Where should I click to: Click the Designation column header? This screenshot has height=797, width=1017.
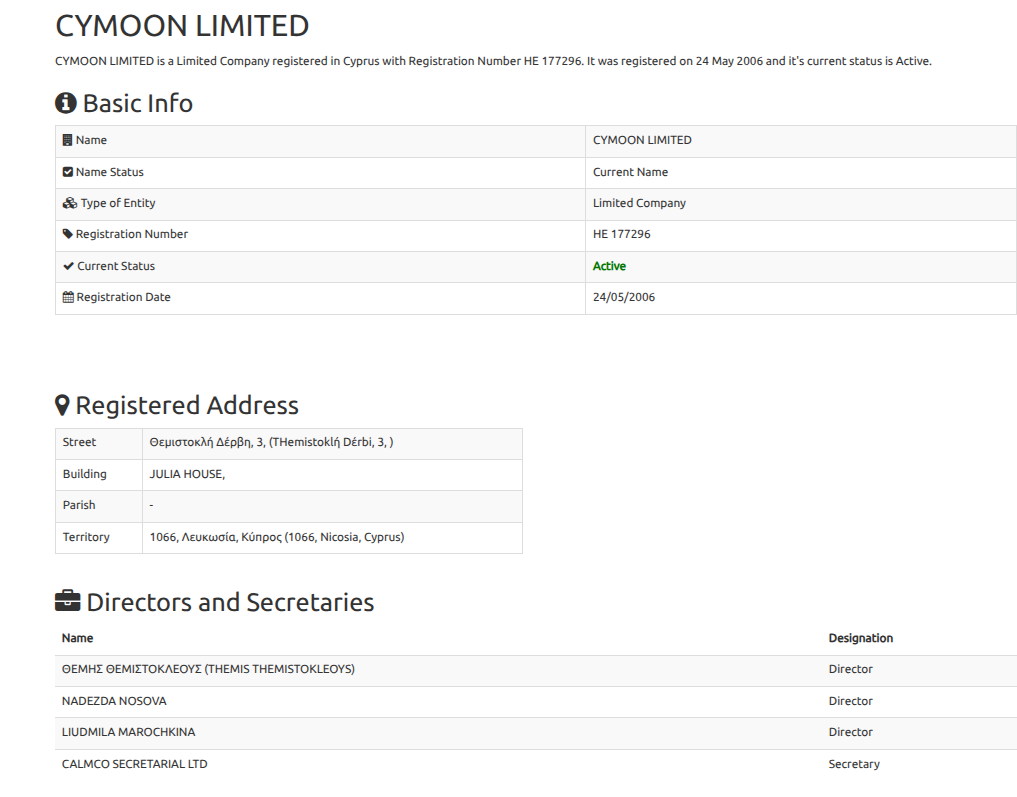click(x=860, y=638)
